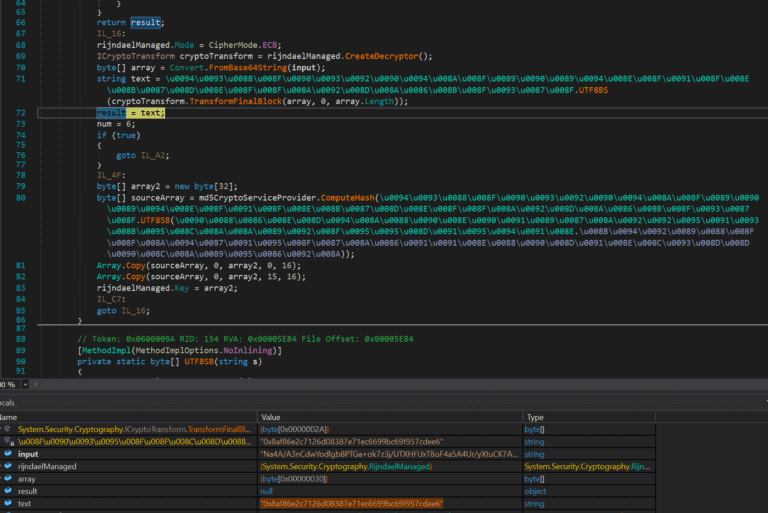Click the IL_4F label on line 78
768x513 pixels.
(x=111, y=175)
